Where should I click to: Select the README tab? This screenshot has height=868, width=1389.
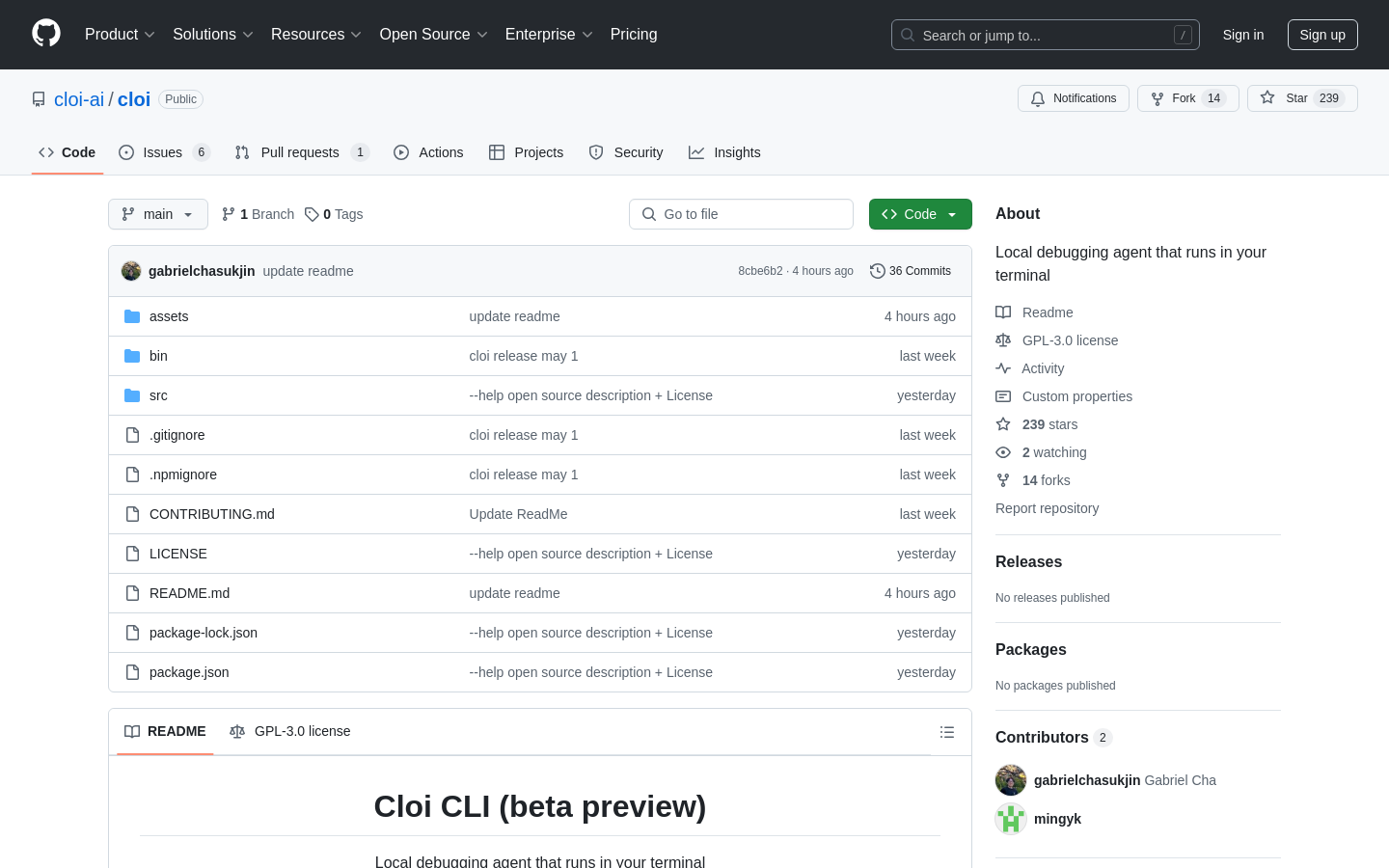[x=165, y=731]
